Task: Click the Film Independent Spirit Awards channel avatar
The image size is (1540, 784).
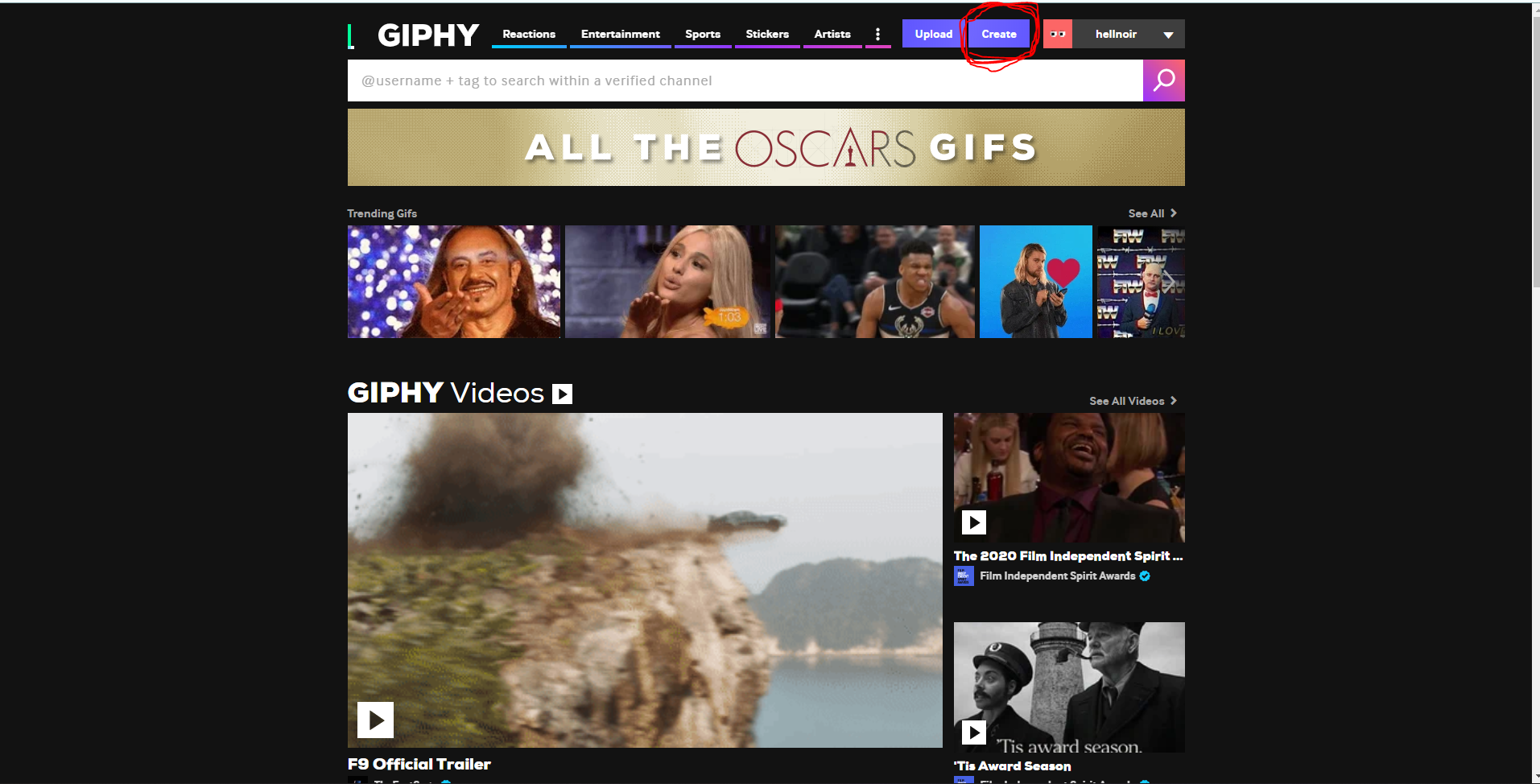Action: 964,576
